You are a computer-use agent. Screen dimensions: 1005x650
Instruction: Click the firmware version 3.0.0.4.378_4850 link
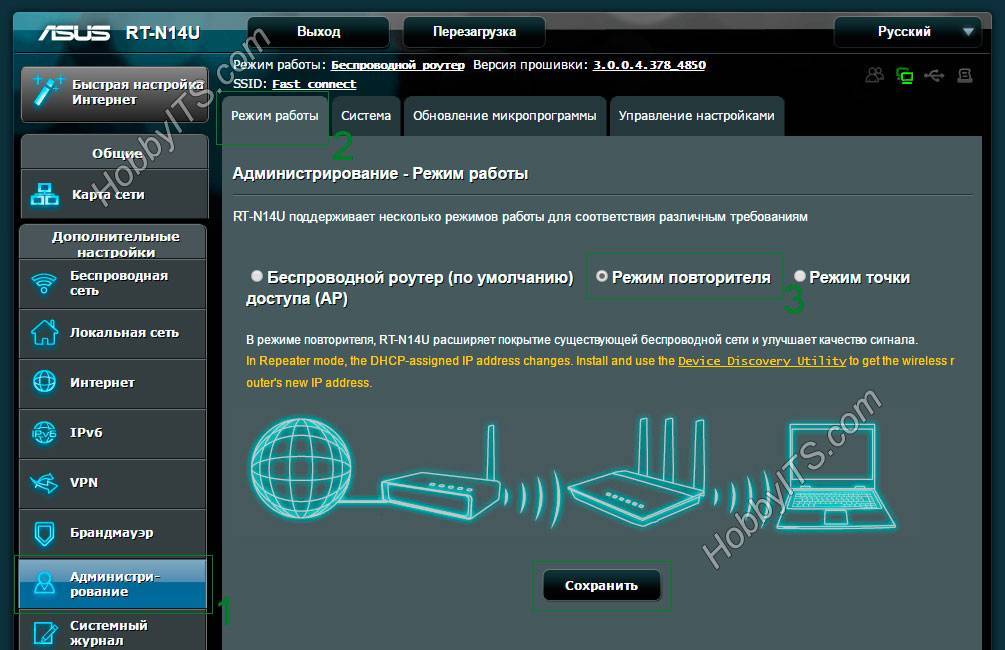pos(649,65)
